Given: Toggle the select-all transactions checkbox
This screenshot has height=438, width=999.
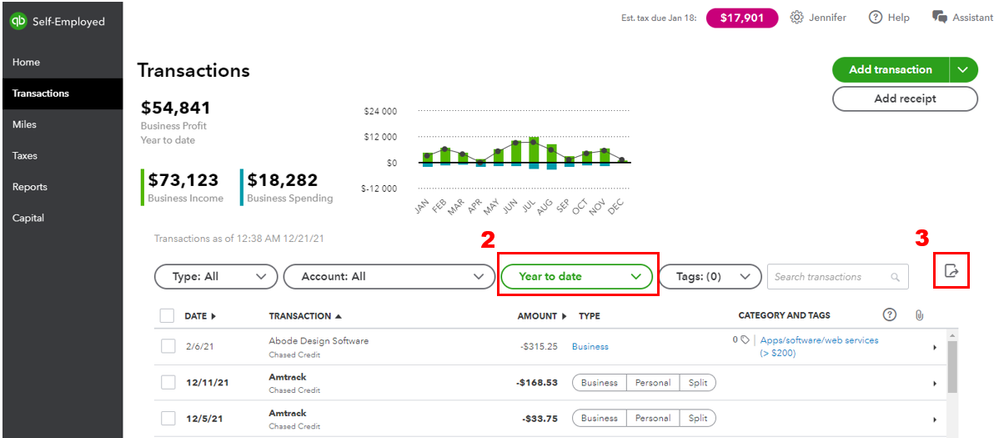Looking at the screenshot, I should click(x=168, y=316).
